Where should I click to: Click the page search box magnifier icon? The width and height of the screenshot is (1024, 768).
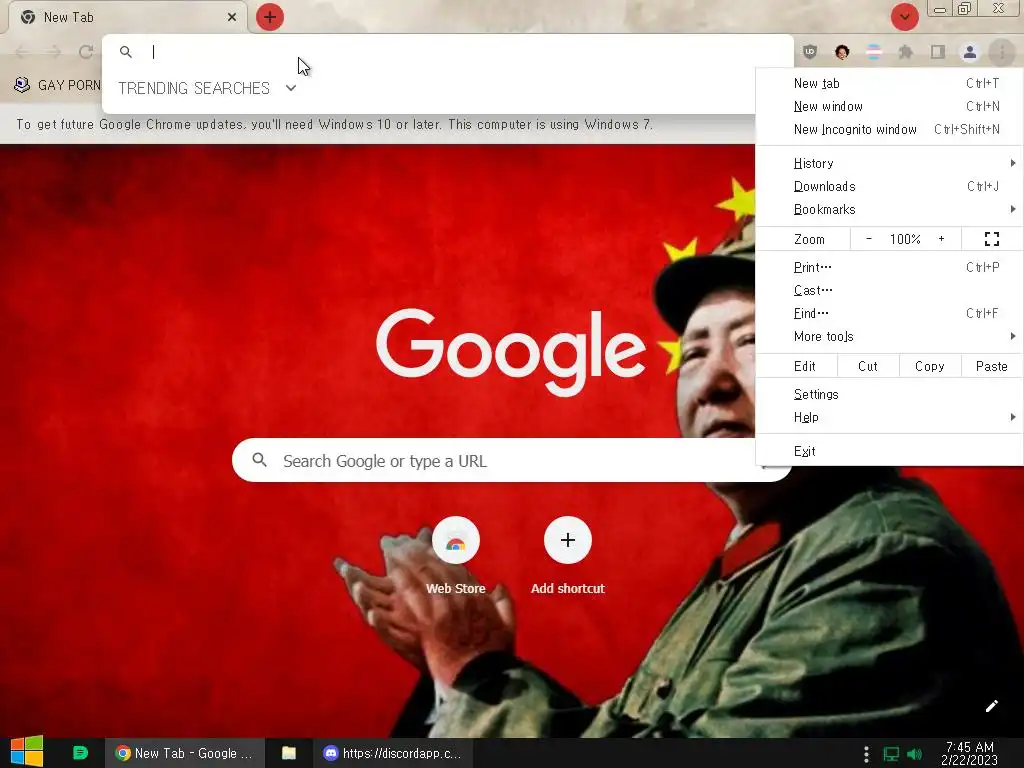(259, 460)
